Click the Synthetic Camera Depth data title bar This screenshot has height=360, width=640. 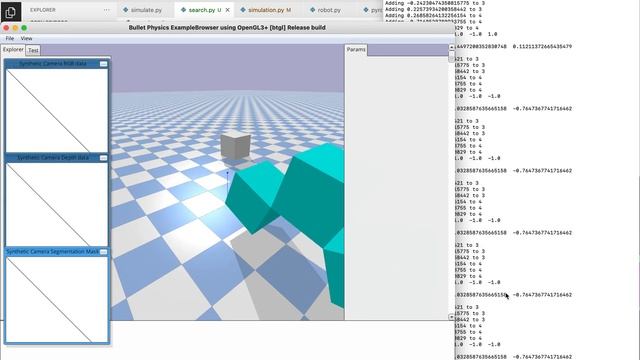pos(52,158)
